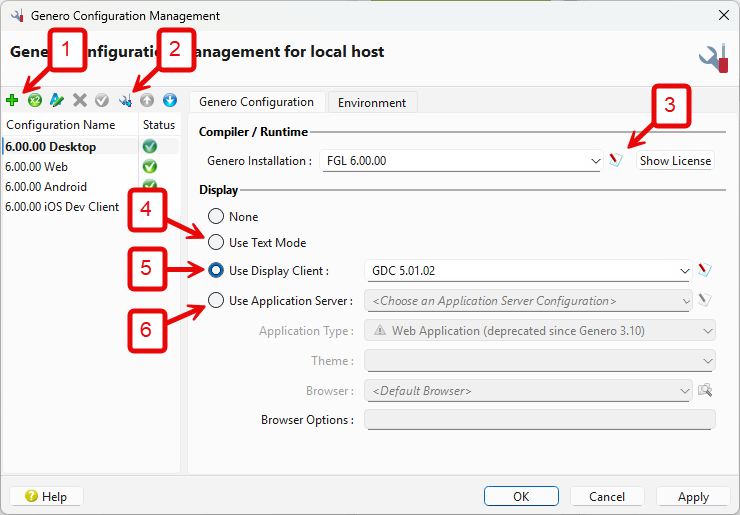Switch to the Genero Configuration tab
The height and width of the screenshot is (515, 740).
(257, 102)
